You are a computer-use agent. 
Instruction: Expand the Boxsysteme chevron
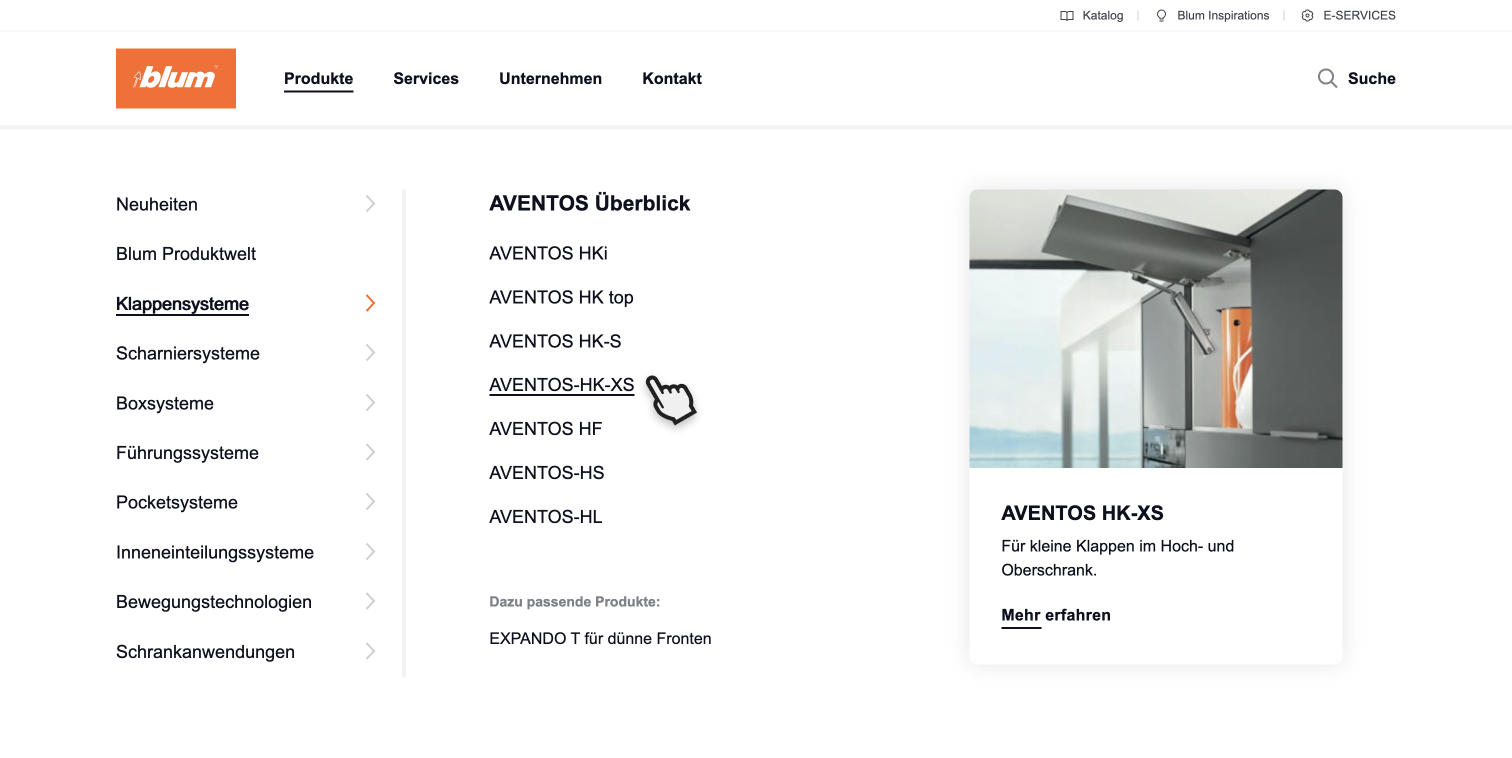point(370,403)
